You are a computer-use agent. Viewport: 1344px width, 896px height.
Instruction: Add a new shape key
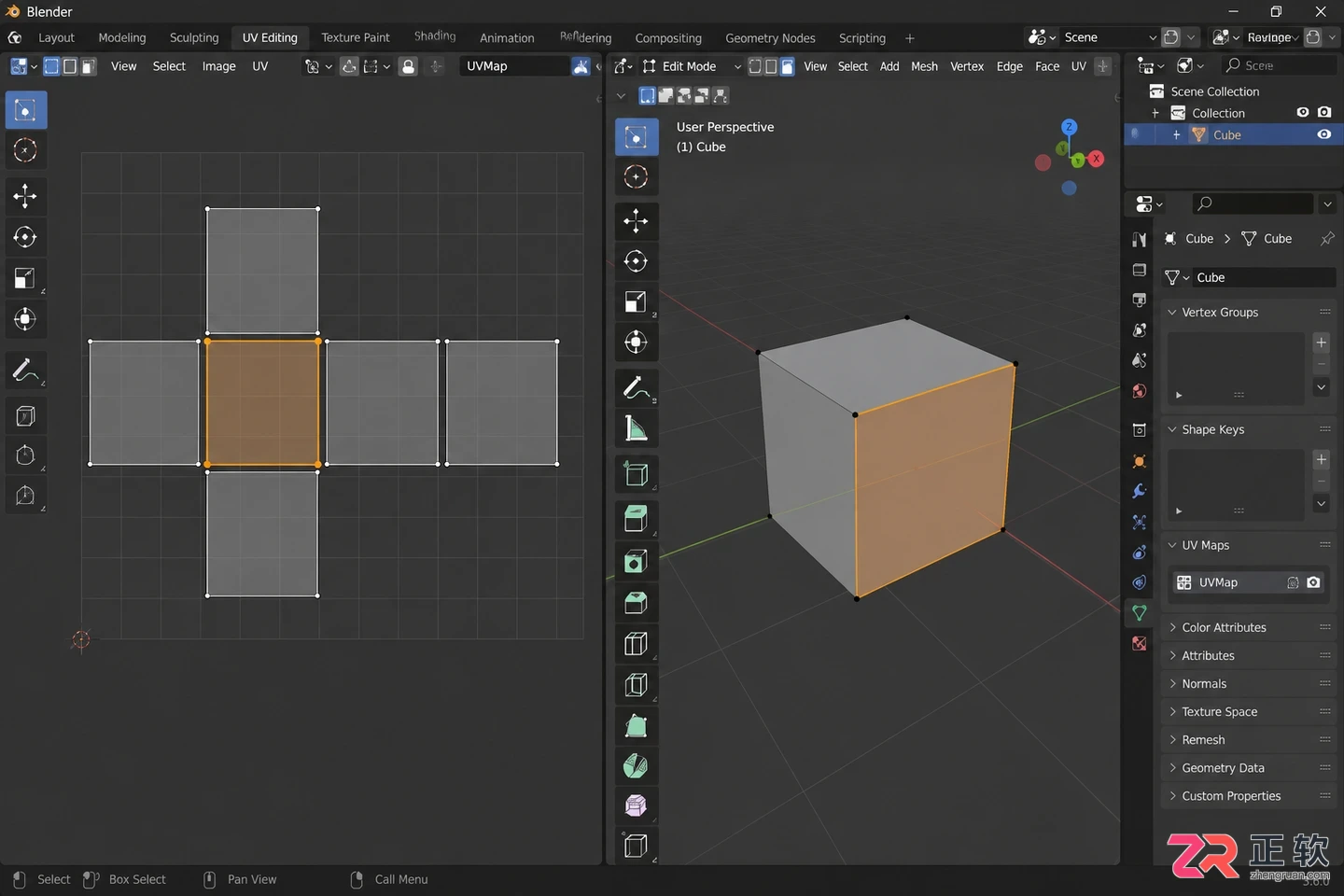[1321, 459]
